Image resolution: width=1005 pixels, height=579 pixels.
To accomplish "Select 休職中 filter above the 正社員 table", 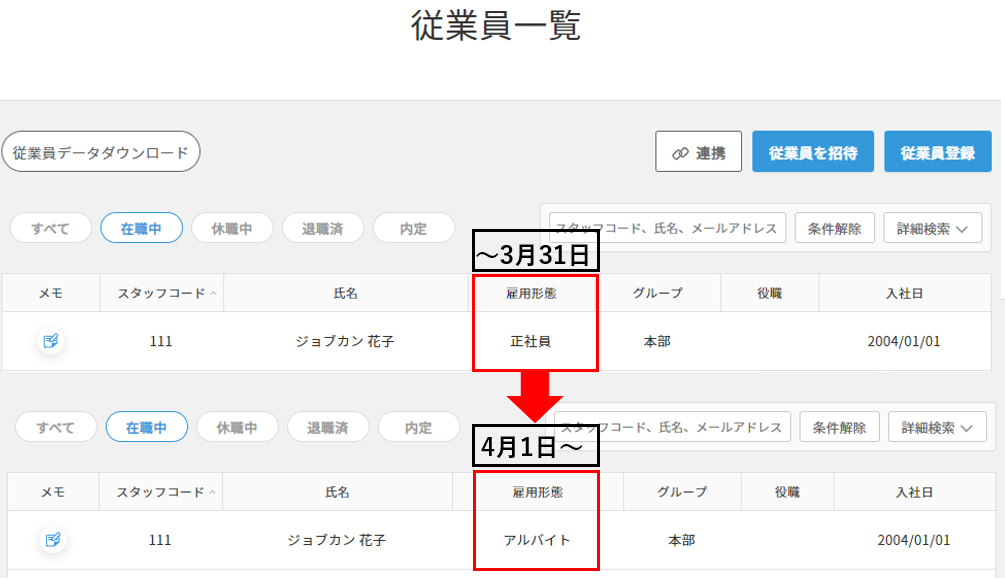I will 231,228.
